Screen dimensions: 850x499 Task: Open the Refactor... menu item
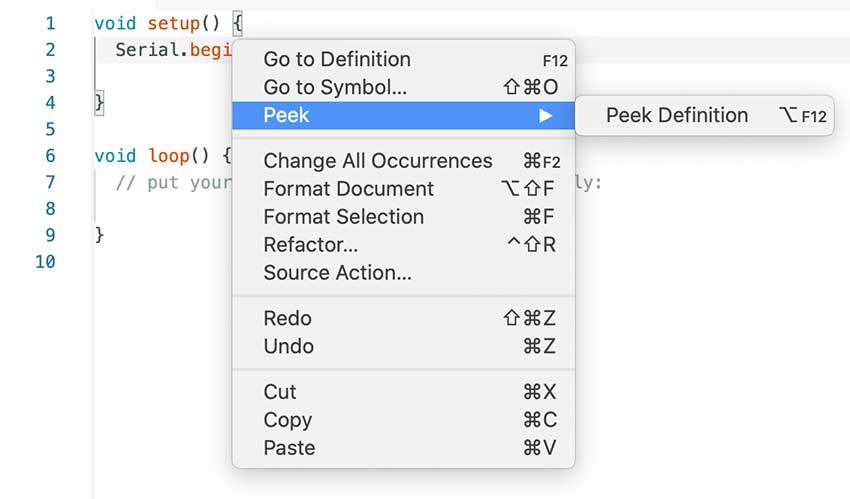(310, 245)
